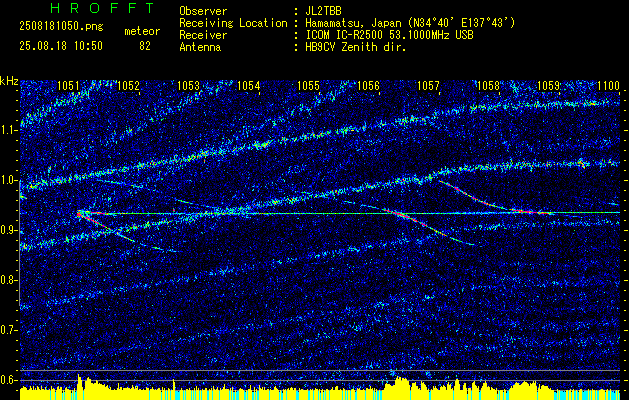
Task: Click the Hamamatsu, Japan location text
Action: 410,23
